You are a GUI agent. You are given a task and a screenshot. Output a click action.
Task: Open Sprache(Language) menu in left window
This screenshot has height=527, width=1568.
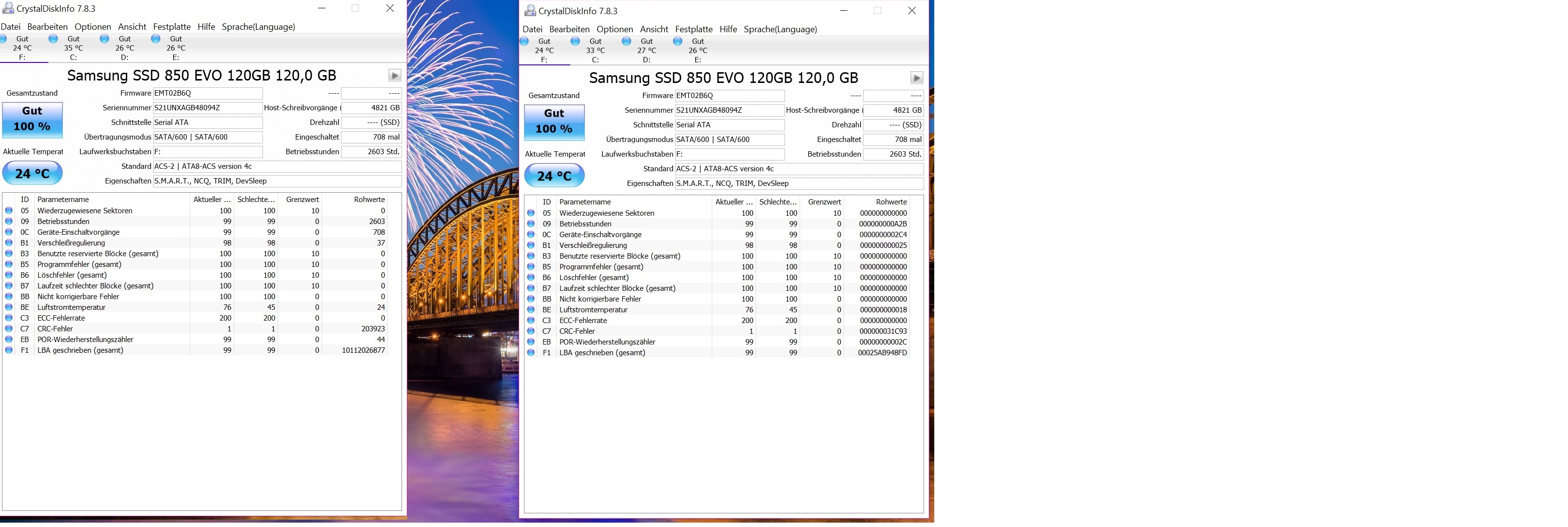pos(258,27)
